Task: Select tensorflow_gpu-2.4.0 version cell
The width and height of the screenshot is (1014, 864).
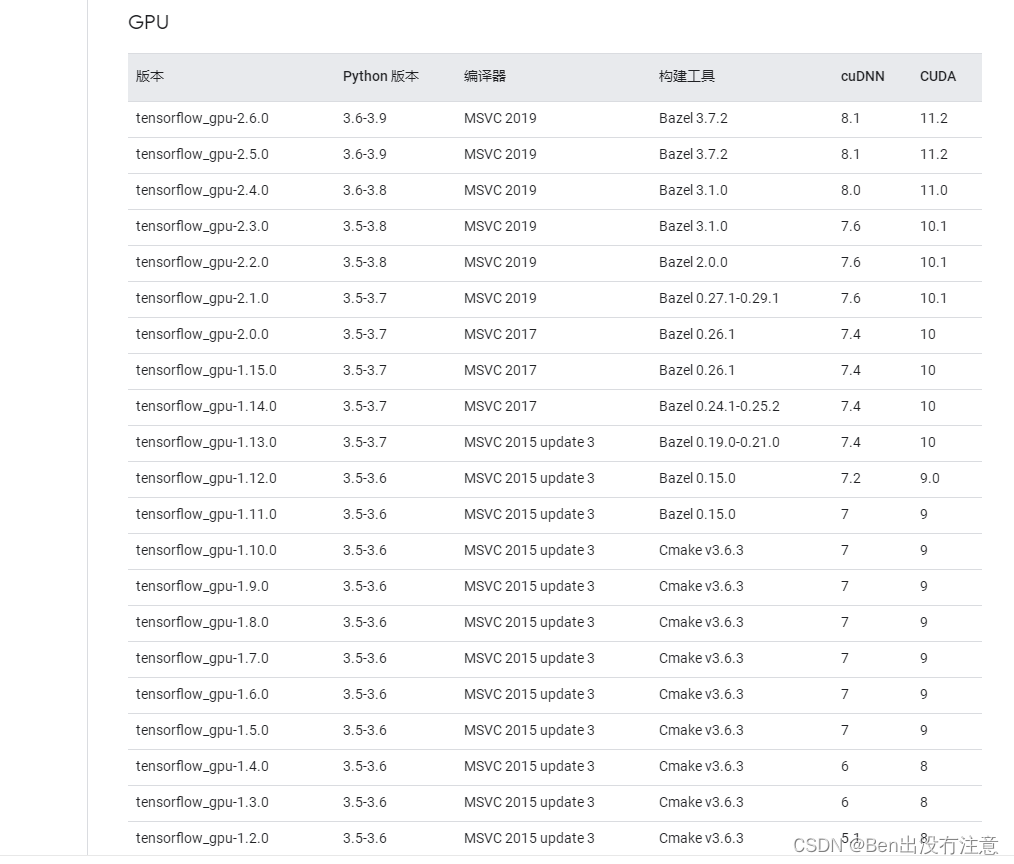Action: (x=202, y=191)
